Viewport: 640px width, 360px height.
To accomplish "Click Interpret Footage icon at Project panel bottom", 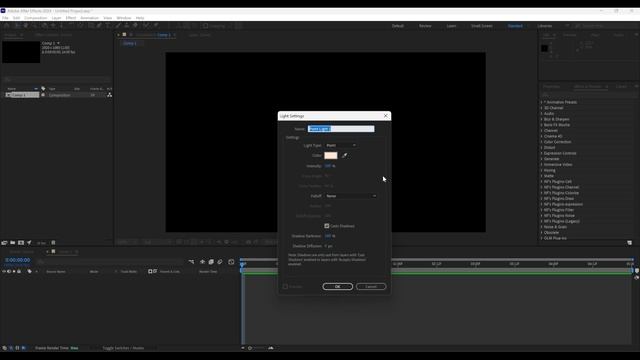I will click(4, 242).
